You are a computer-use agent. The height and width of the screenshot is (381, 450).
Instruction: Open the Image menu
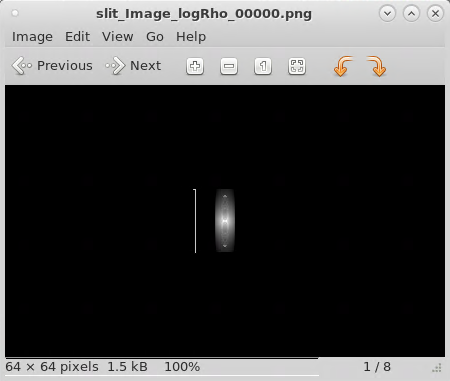[x=32, y=37]
